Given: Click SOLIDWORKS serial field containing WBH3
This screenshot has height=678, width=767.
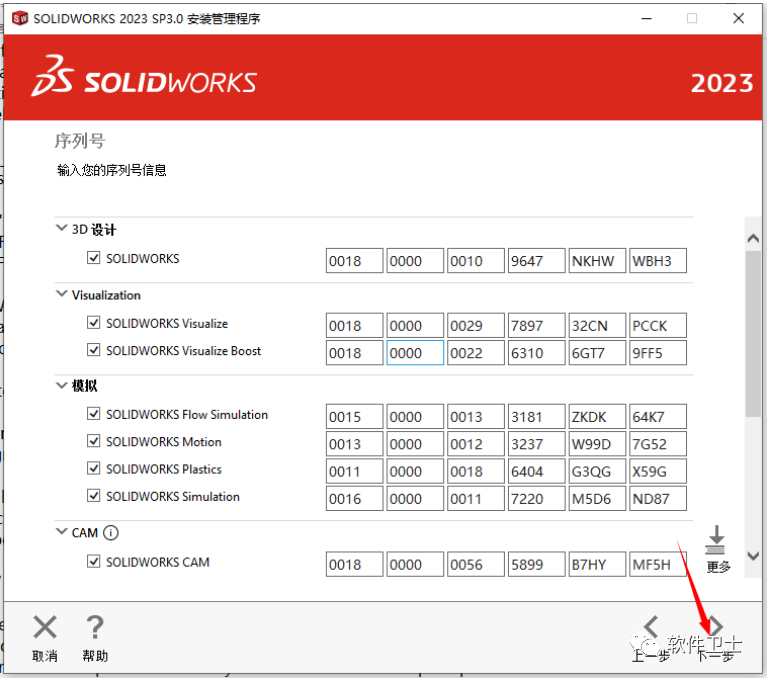Looking at the screenshot, I should pyautogui.click(x=658, y=261).
